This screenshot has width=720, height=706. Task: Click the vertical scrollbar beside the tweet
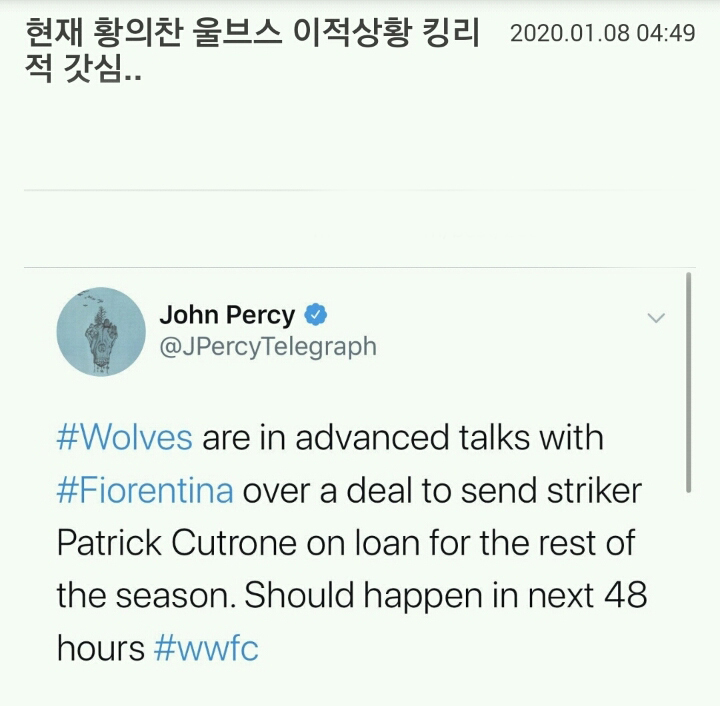pyautogui.click(x=688, y=382)
